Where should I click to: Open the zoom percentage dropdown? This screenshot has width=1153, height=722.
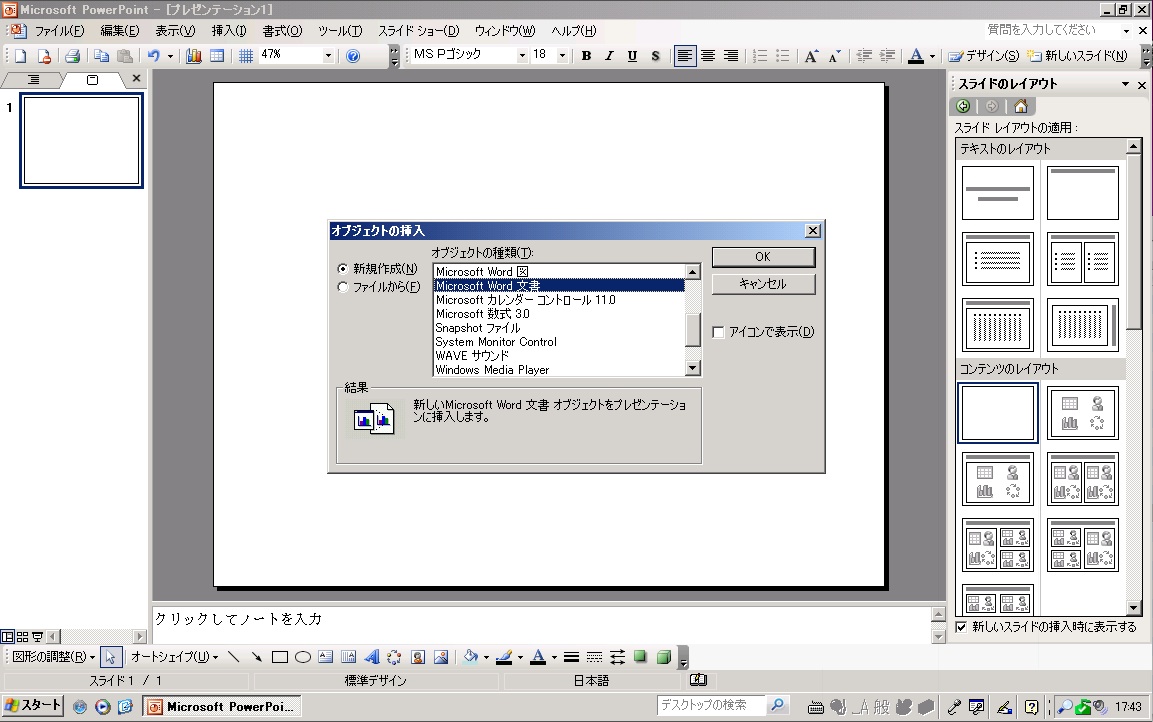pyautogui.click(x=328, y=56)
